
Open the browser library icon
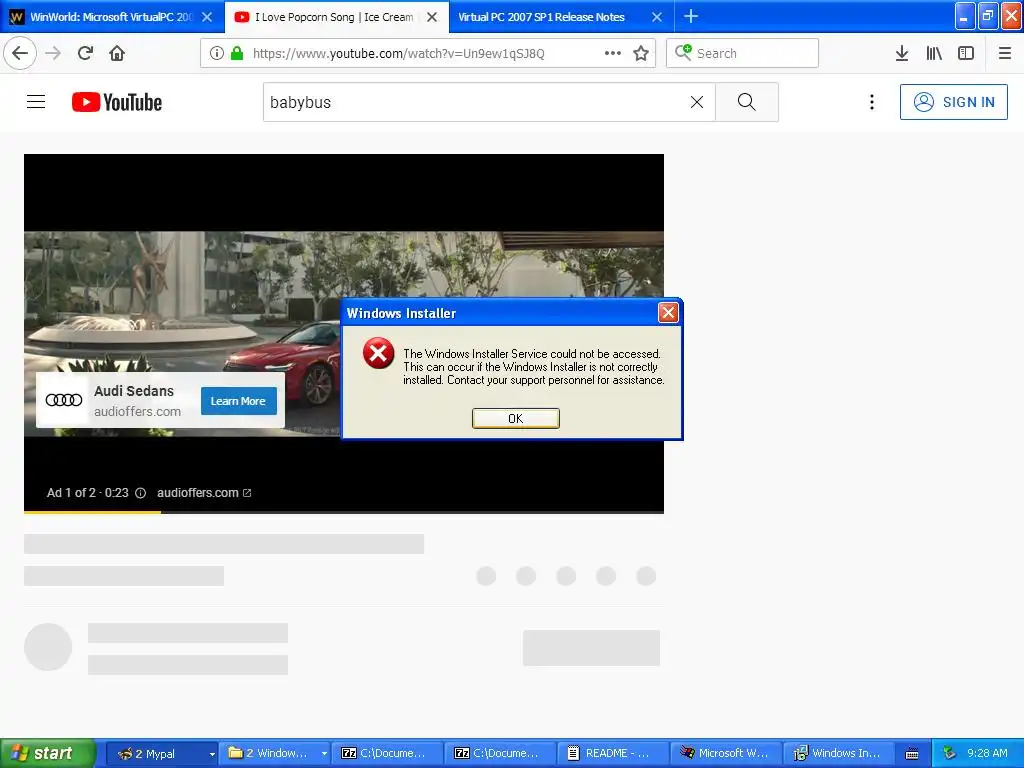pyautogui.click(x=934, y=53)
